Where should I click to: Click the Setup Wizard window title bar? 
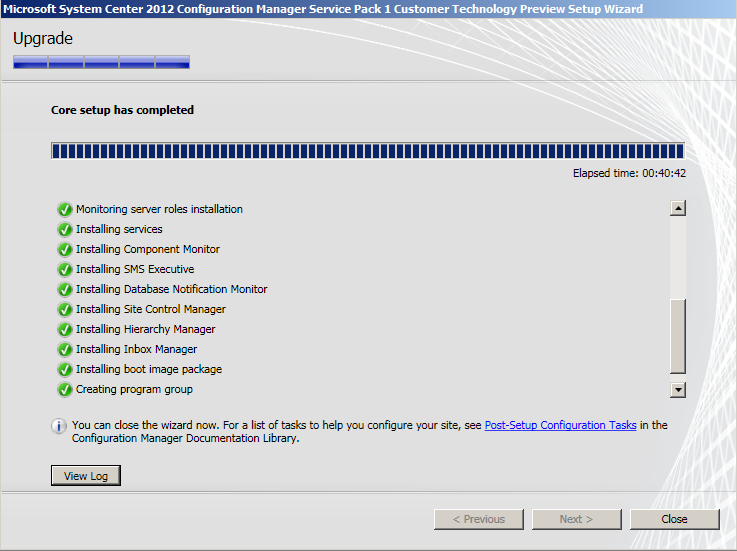click(368, 9)
